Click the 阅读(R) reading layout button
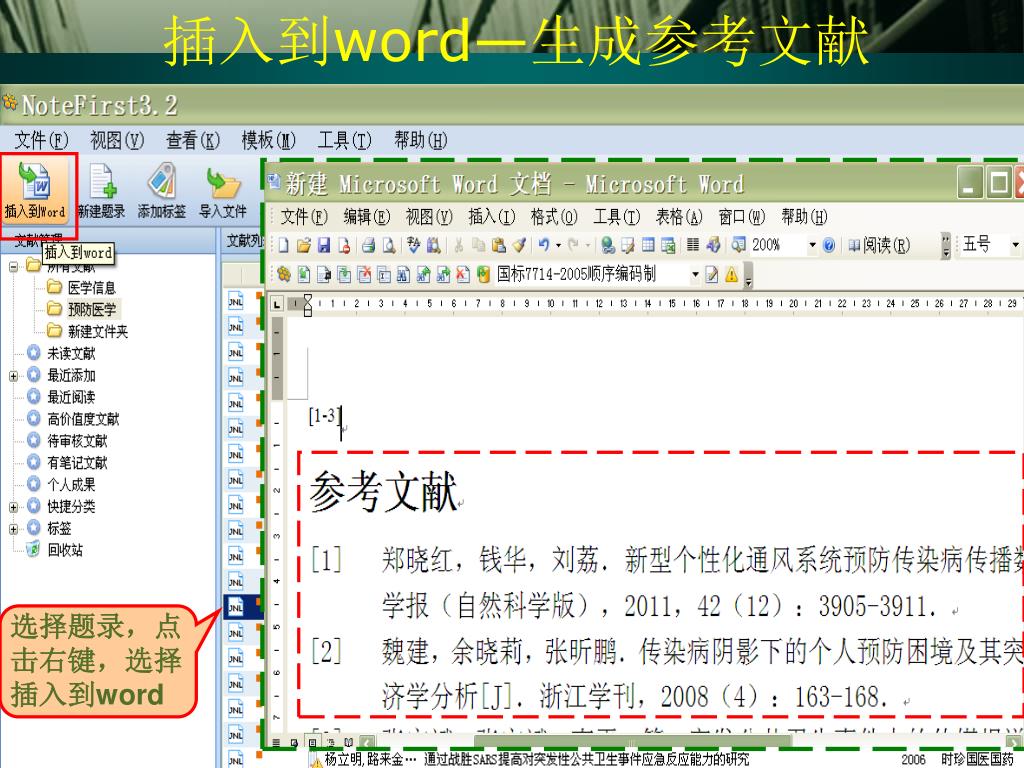 (879, 246)
